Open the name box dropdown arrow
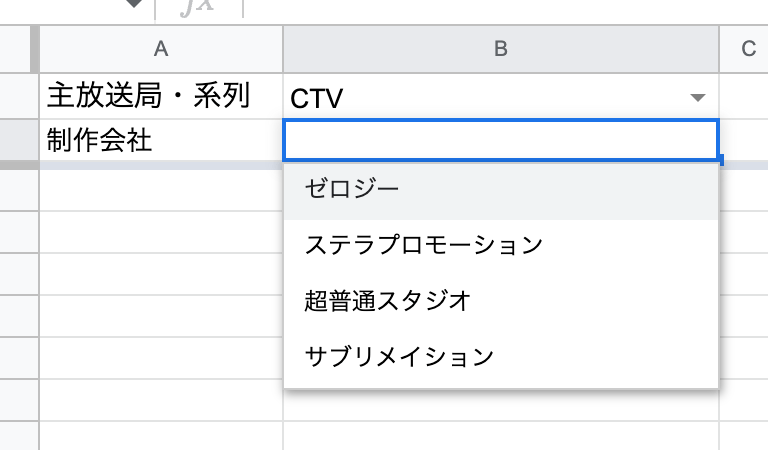 click(x=133, y=6)
